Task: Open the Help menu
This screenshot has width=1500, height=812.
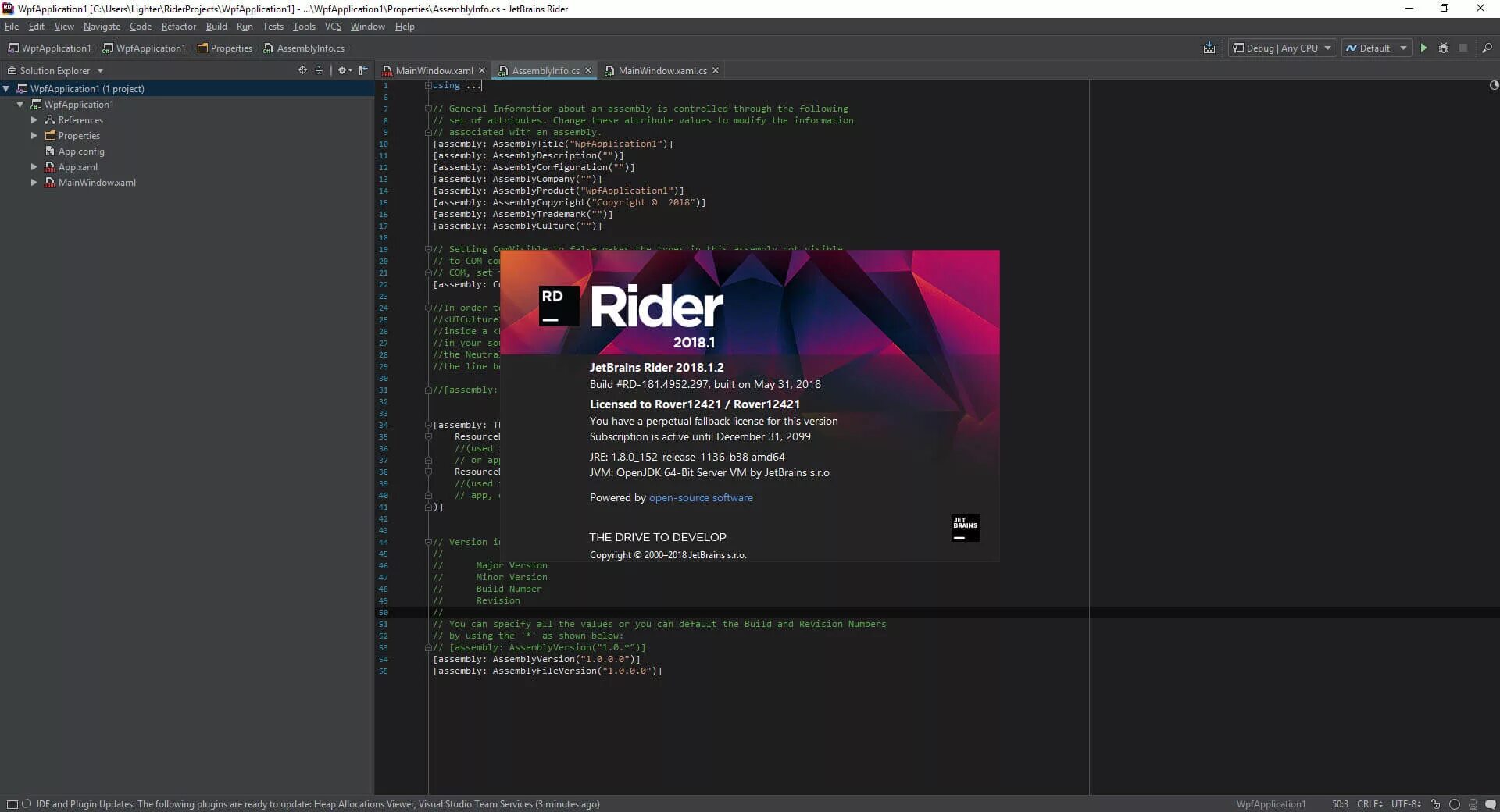Action: click(x=405, y=27)
